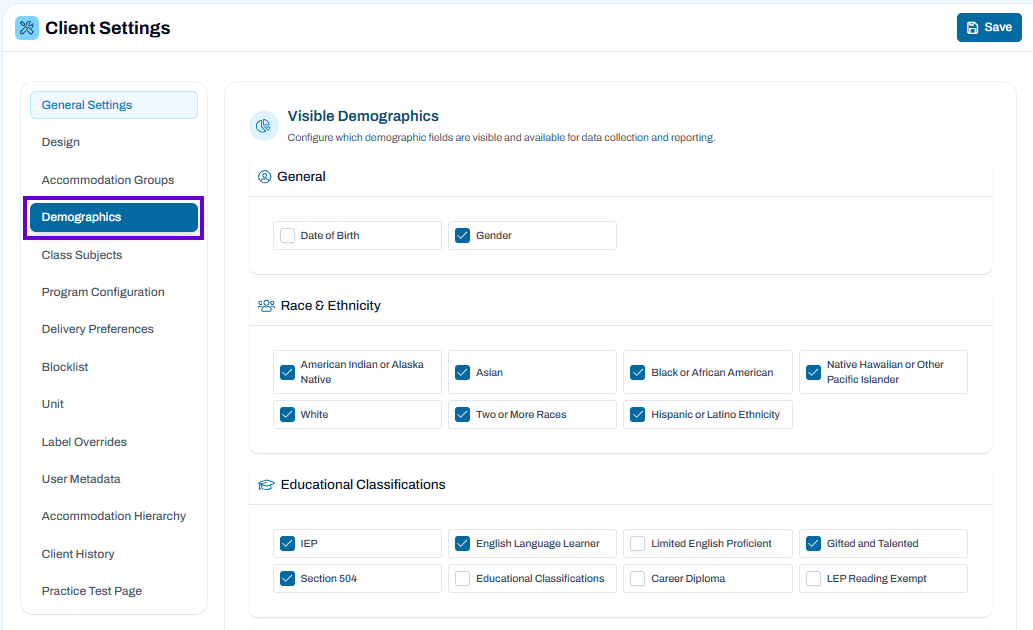Click the Race & Ethnicity group icon
This screenshot has width=1033, height=630.
click(x=266, y=306)
